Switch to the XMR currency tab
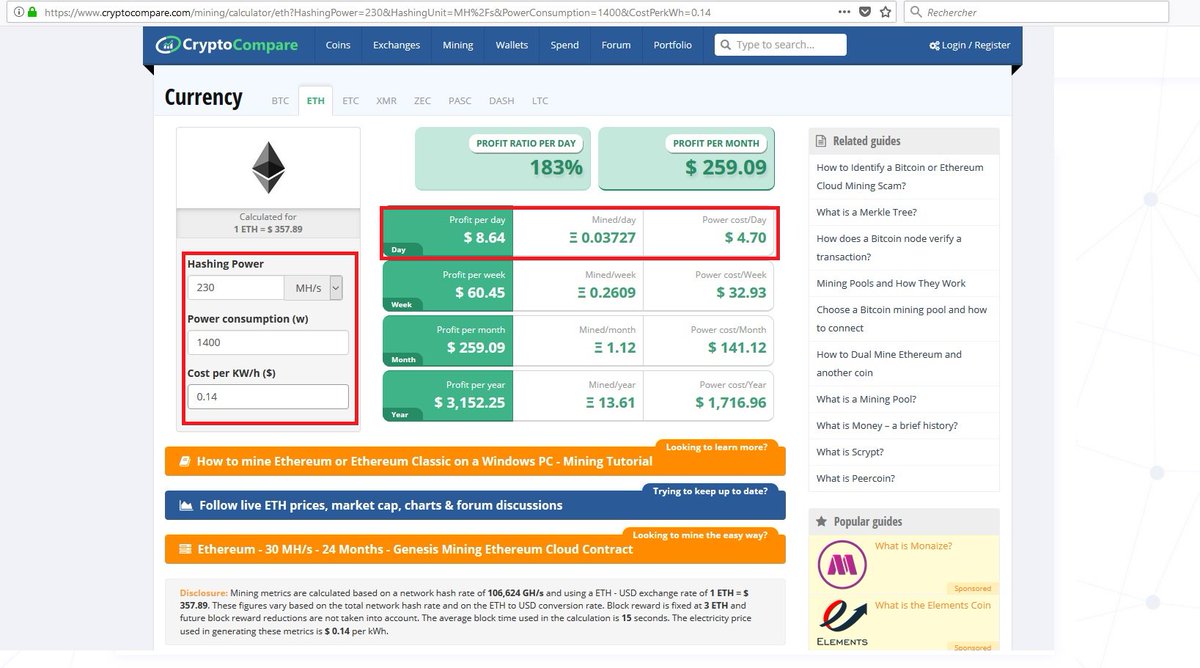The width and height of the screenshot is (1200, 668). pos(386,101)
